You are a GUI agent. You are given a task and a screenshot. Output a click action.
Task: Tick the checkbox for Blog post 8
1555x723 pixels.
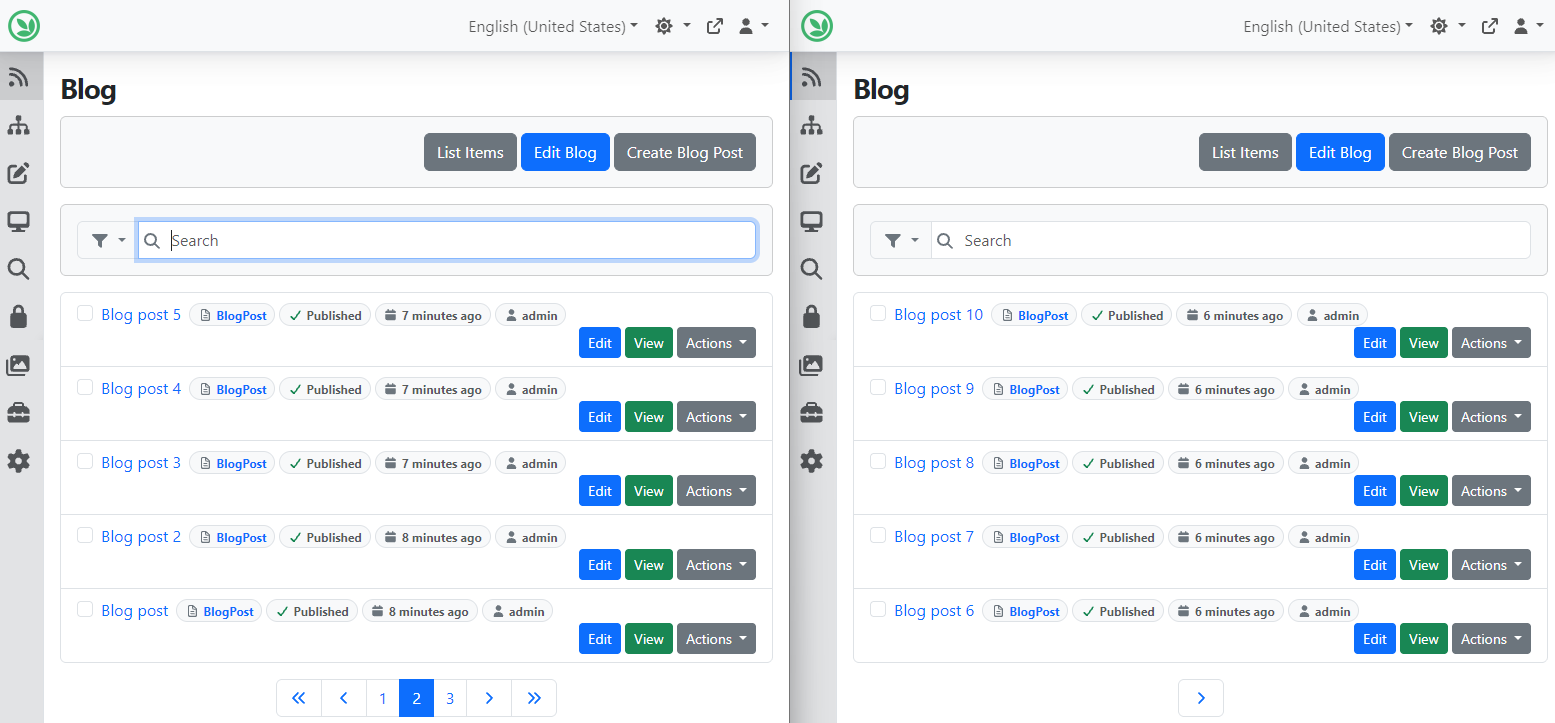(878, 461)
